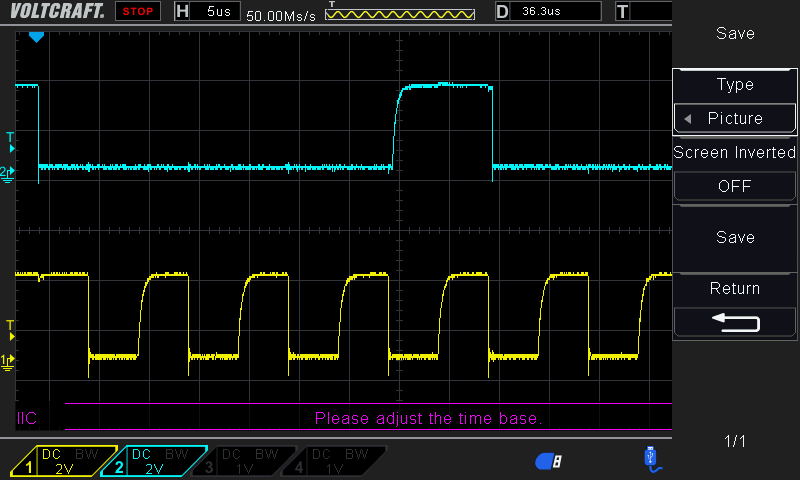800x480 pixels.
Task: Click the blue trigger position triangle marker
Action: coord(37,37)
